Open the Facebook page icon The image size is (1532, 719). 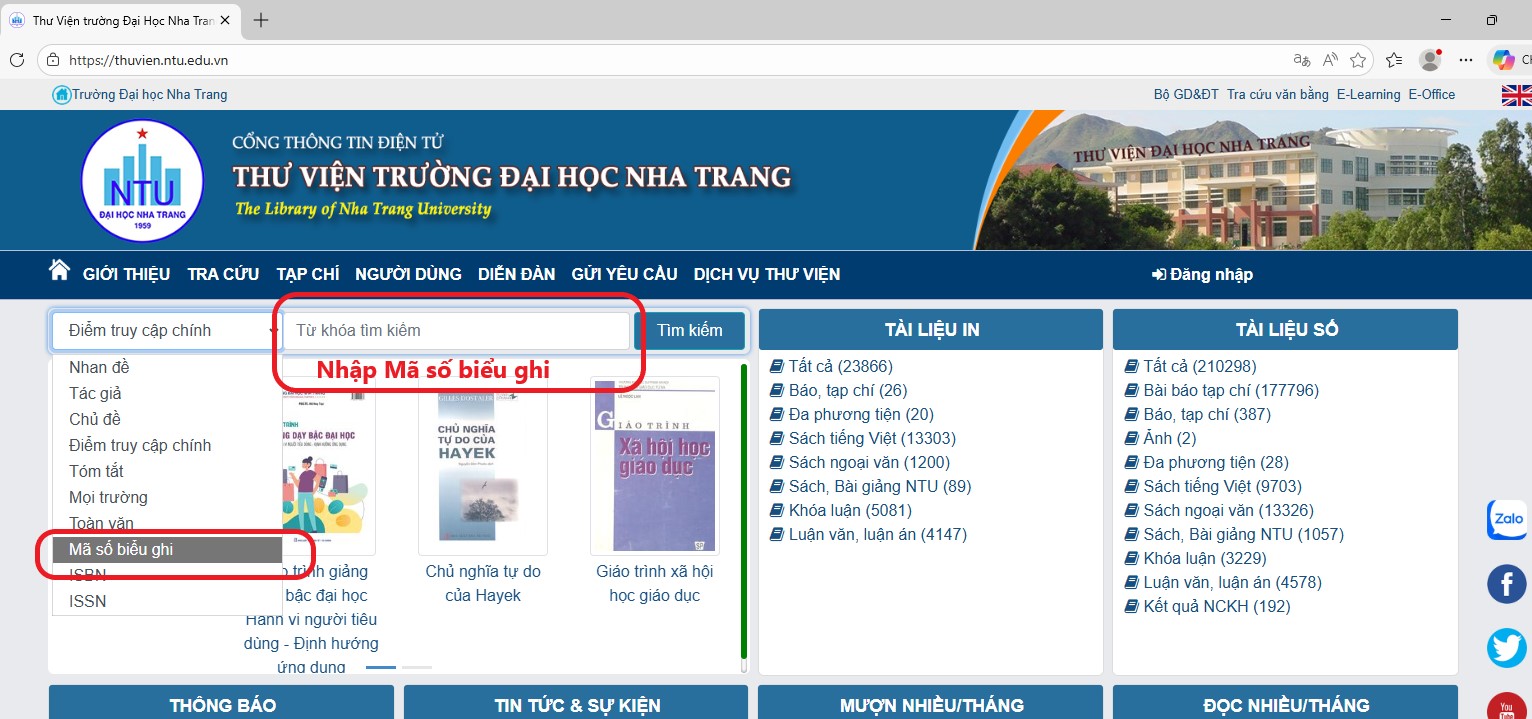1506,584
